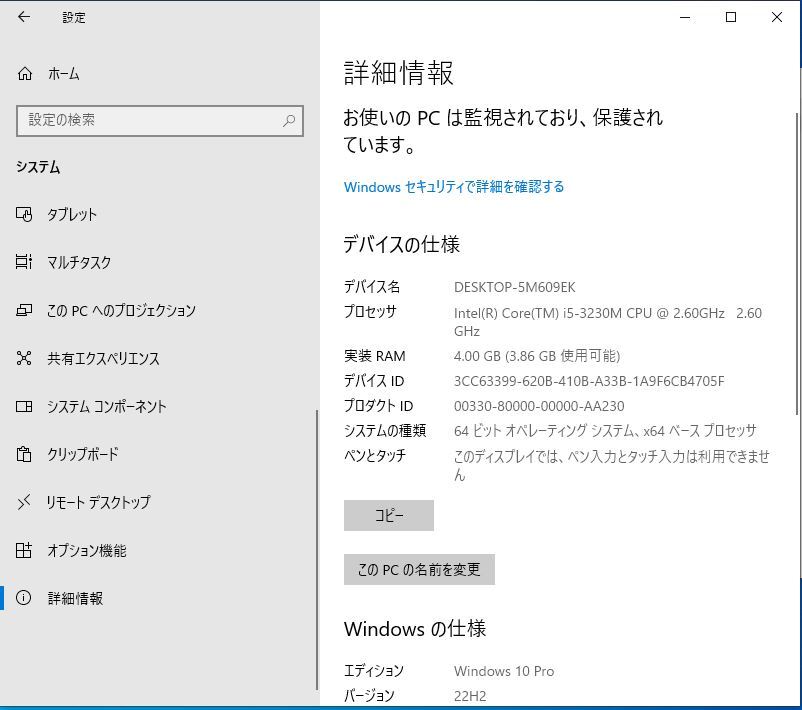Click the 設定 window title text
The image size is (802, 710).
[x=74, y=17]
